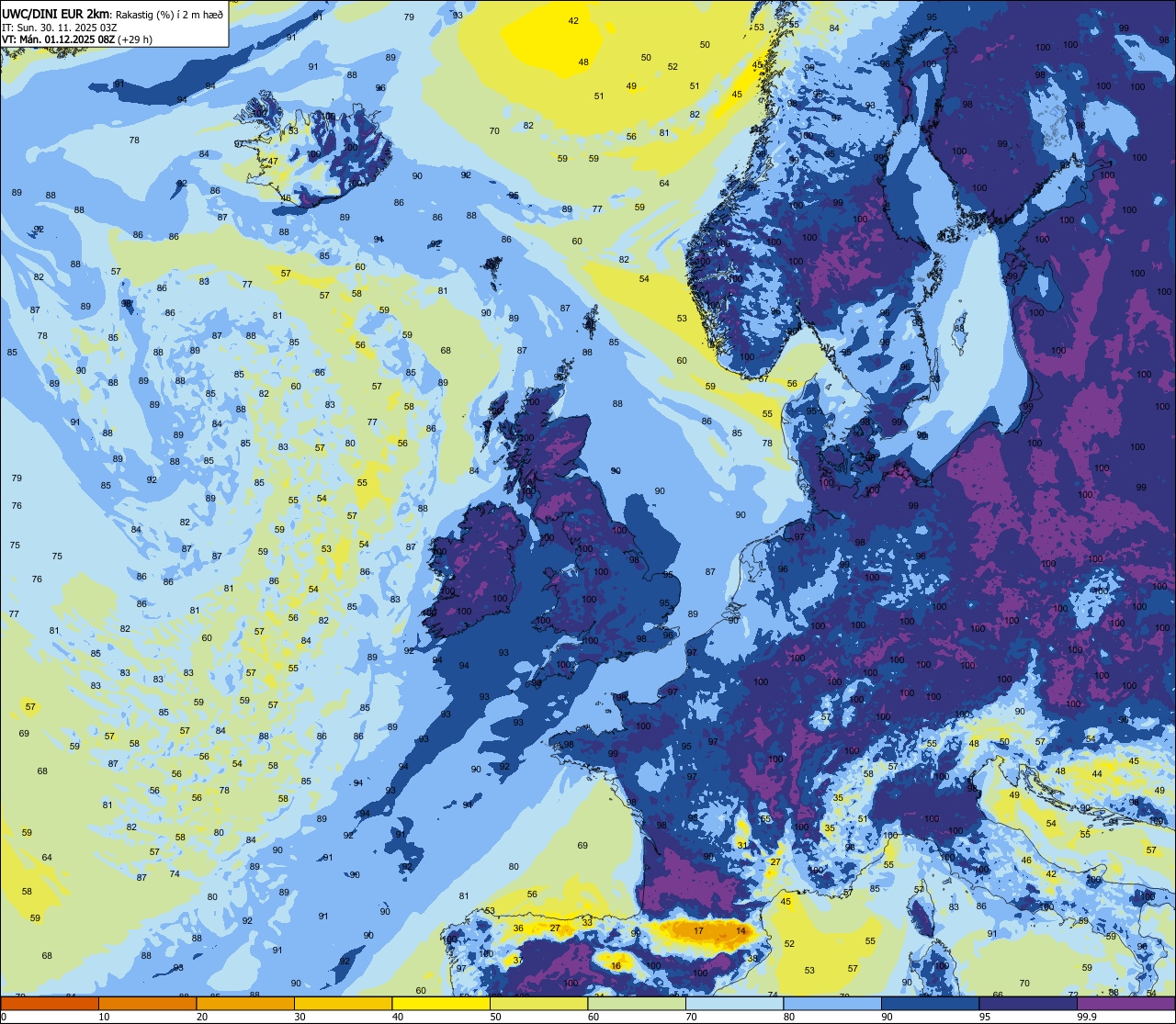Click the '95' legend scale label
Viewport: 1176px width, 1024px height.
point(985,1017)
